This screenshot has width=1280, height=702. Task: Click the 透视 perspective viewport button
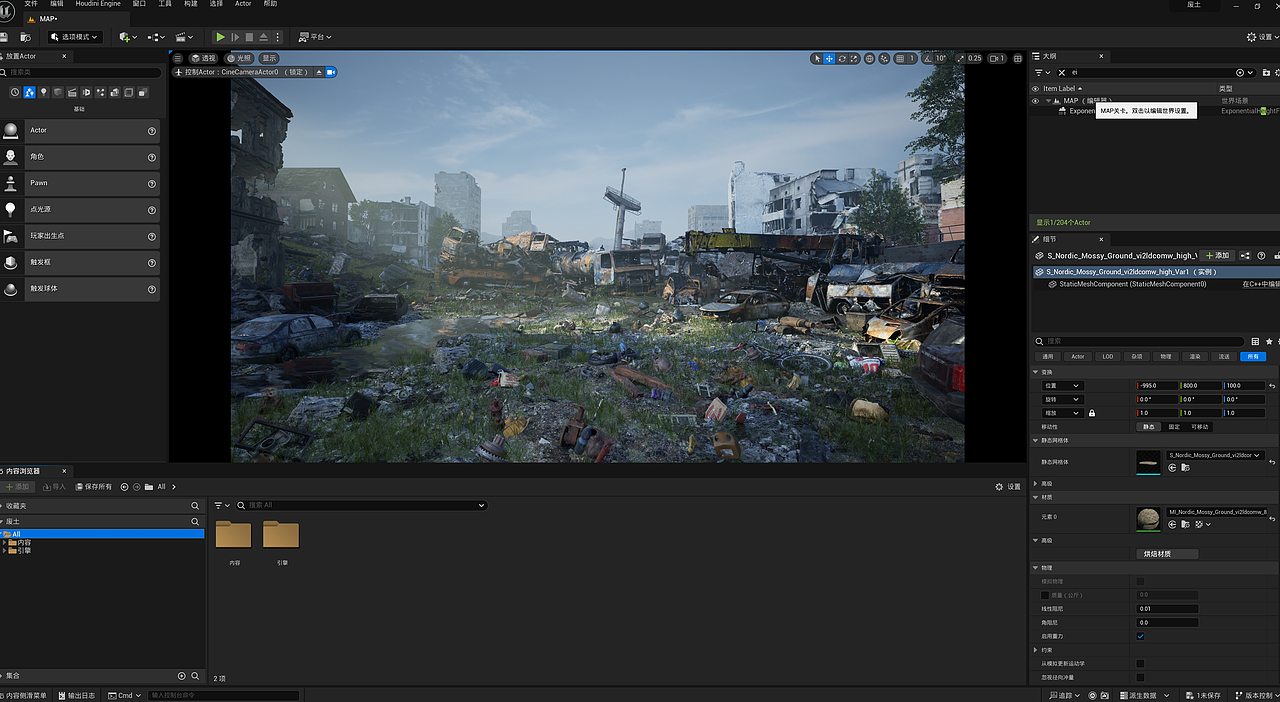204,58
